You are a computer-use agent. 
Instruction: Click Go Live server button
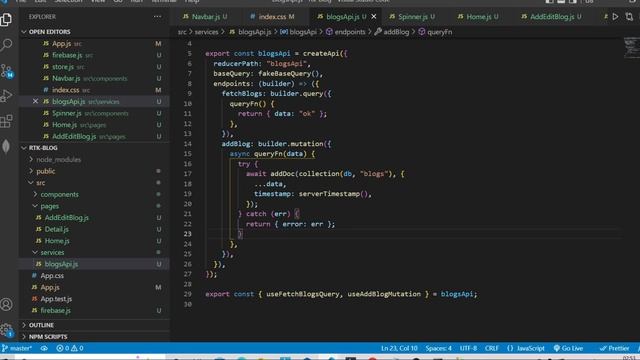click(568, 348)
